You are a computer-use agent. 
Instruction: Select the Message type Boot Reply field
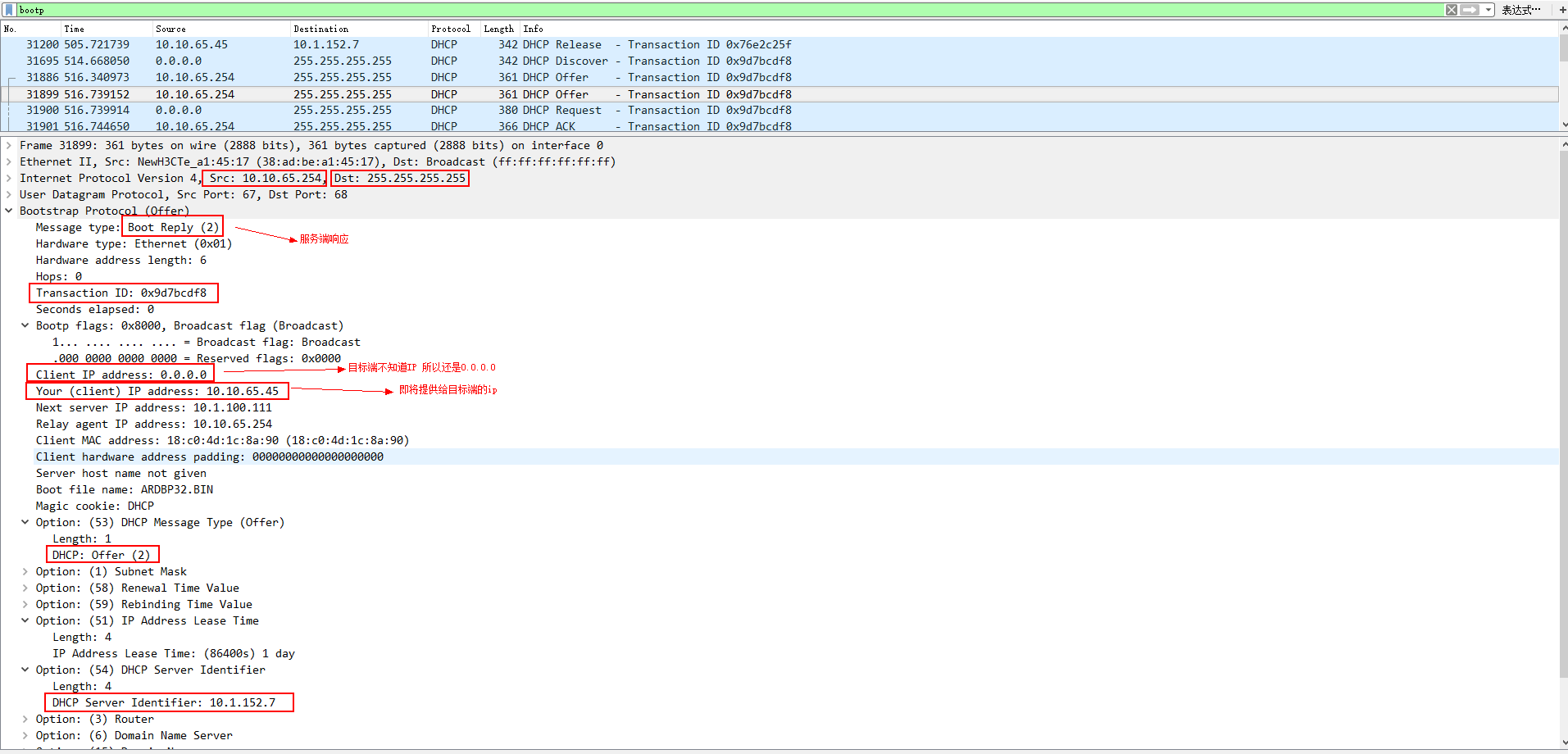tap(128, 228)
